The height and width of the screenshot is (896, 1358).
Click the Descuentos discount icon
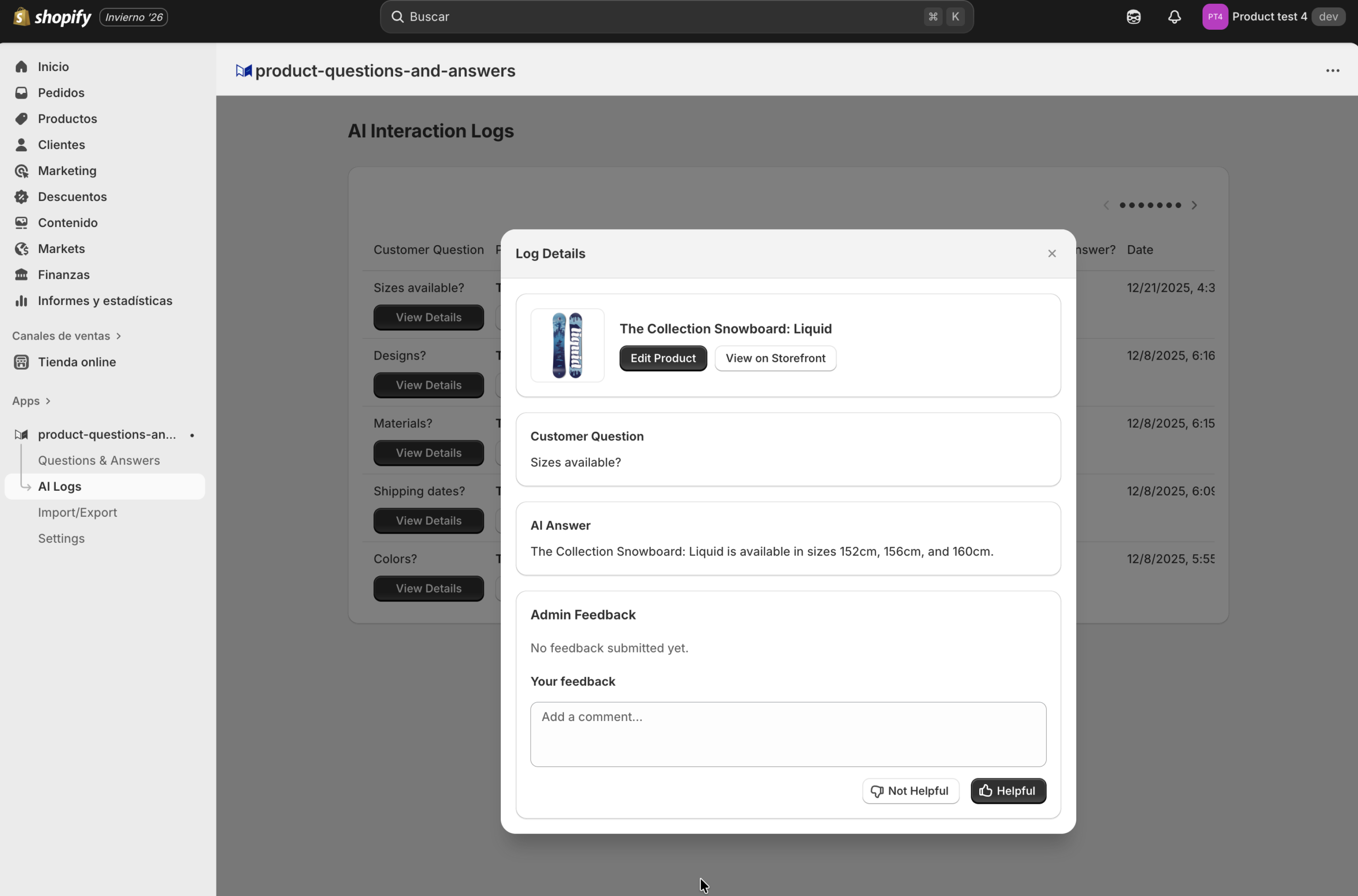click(22, 197)
